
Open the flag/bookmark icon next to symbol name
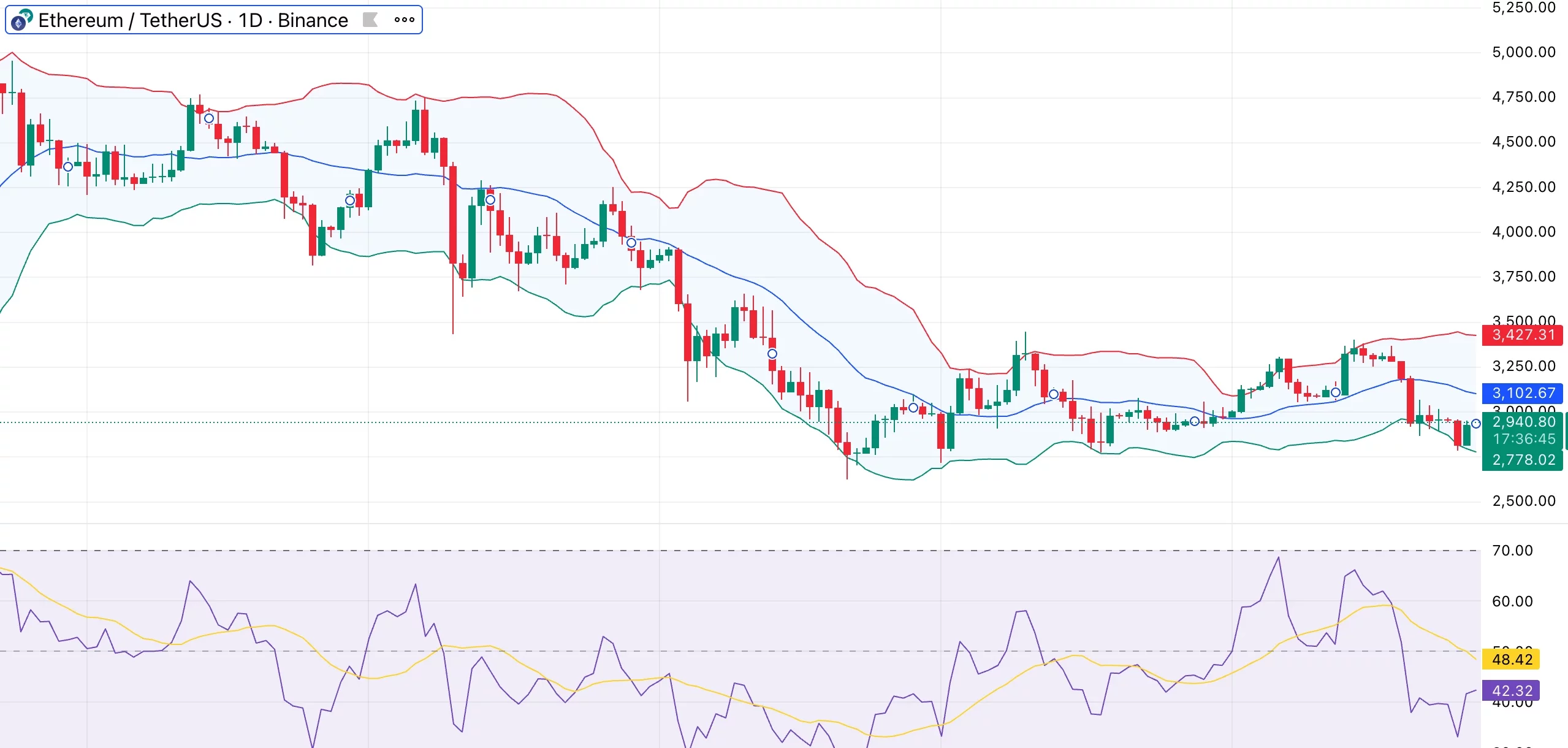[371, 20]
